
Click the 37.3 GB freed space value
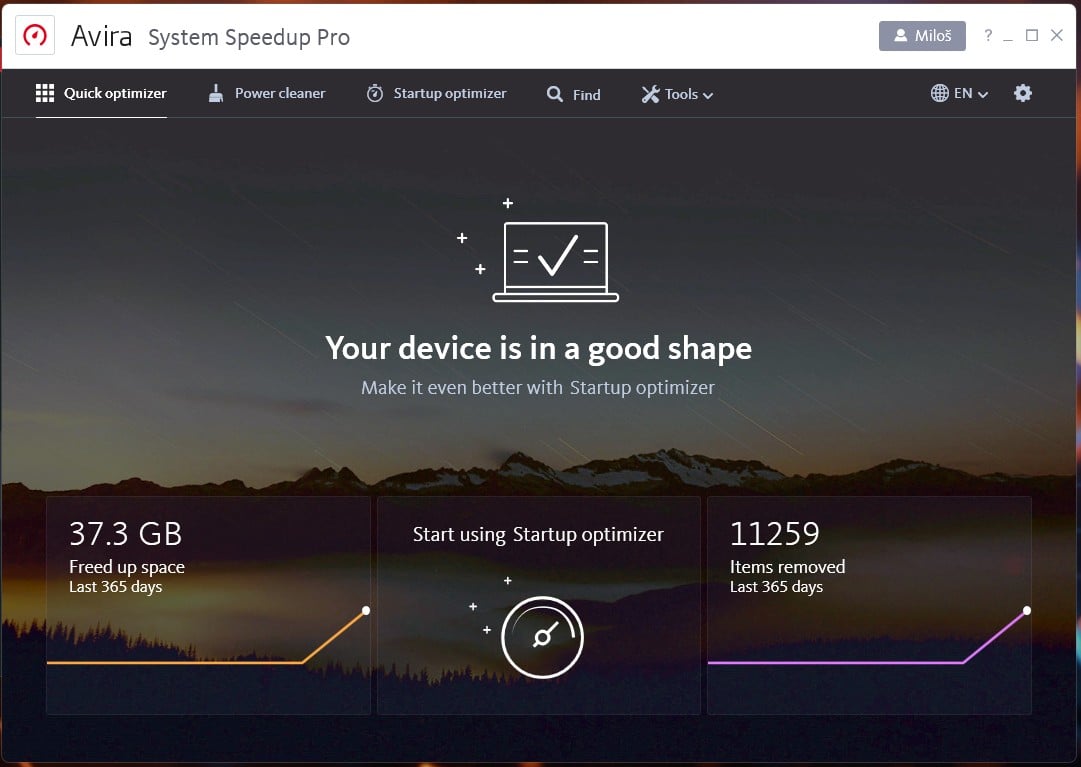point(125,533)
